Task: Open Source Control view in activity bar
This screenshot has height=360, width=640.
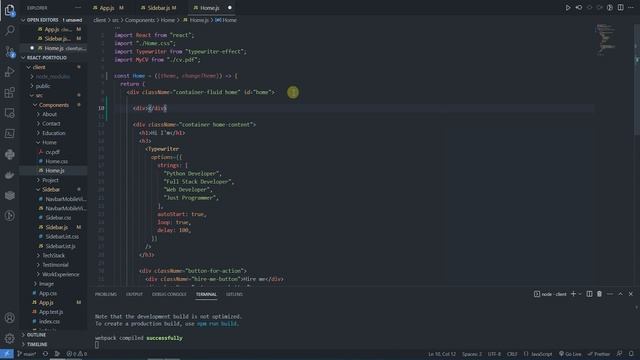Action: [x=9, y=51]
